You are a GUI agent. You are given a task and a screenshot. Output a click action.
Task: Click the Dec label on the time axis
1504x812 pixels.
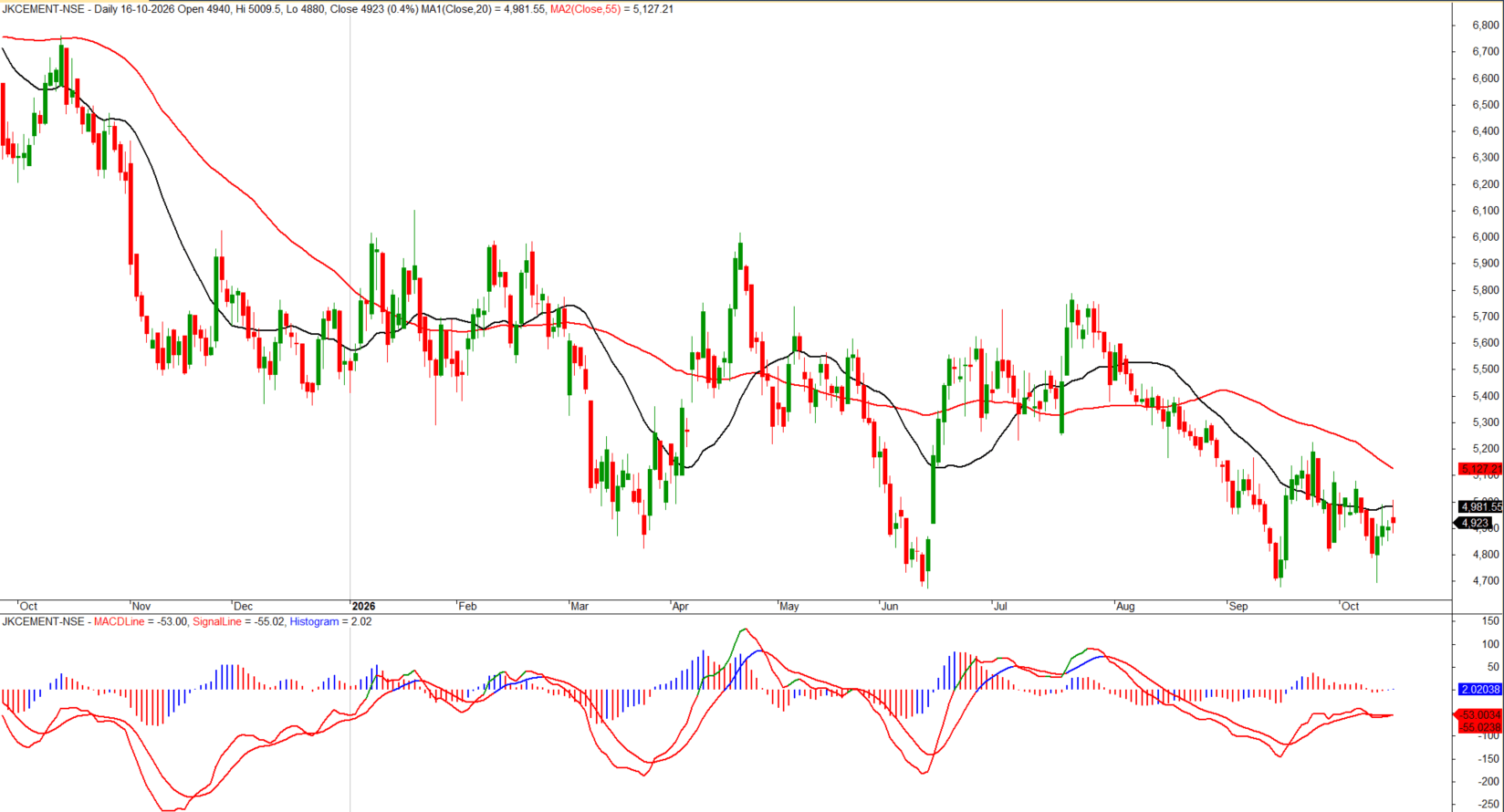pos(243,606)
